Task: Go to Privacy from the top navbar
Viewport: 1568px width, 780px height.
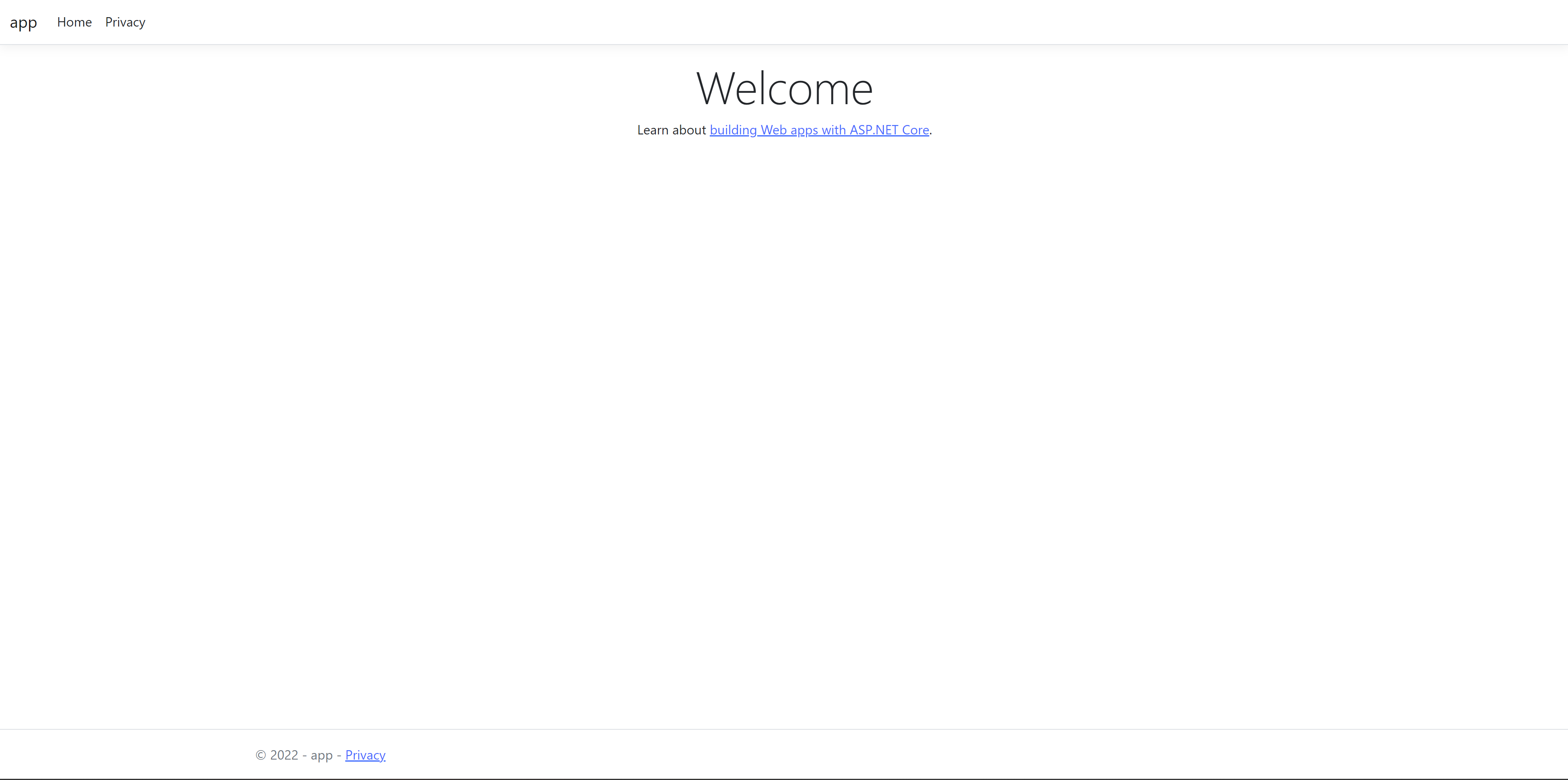Action: pyautogui.click(x=125, y=22)
